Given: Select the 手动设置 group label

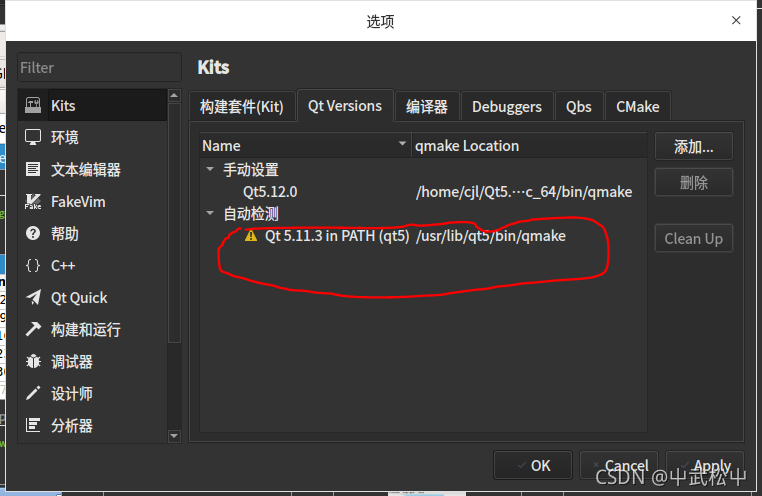Looking at the screenshot, I should [x=251, y=170].
